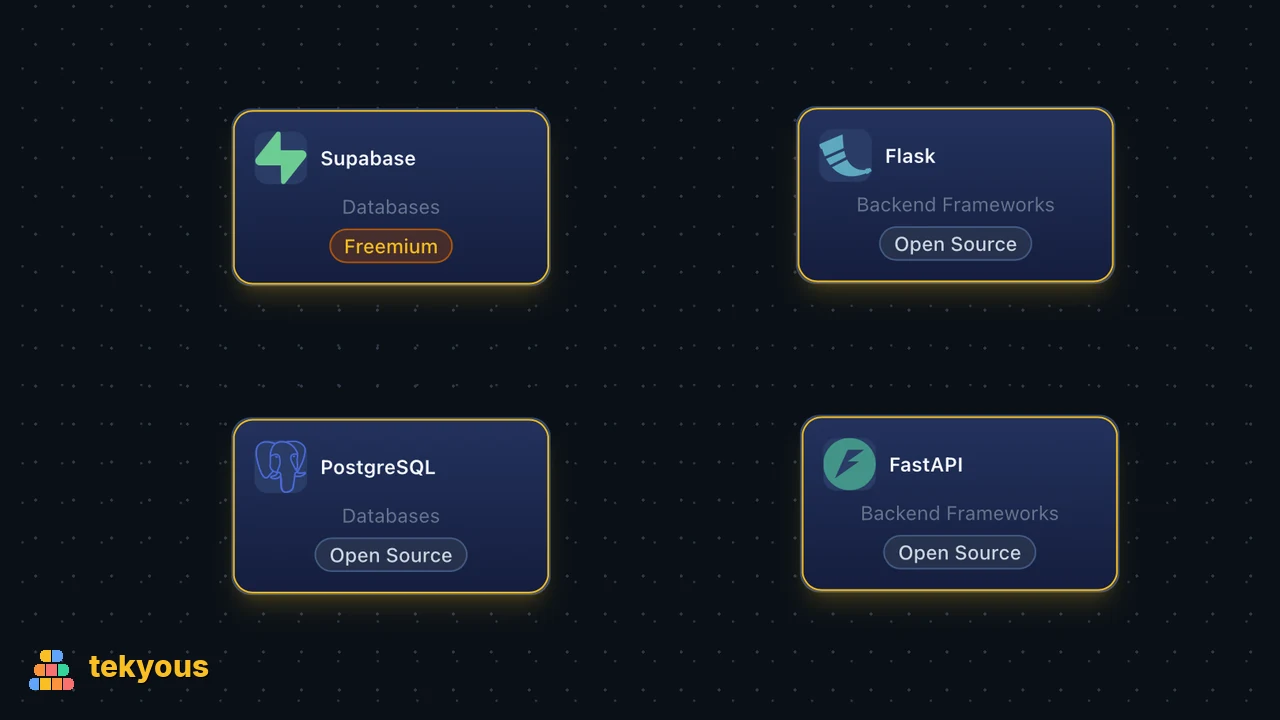
Task: Click Backend Frameworks label under Flask
Action: pos(955,205)
